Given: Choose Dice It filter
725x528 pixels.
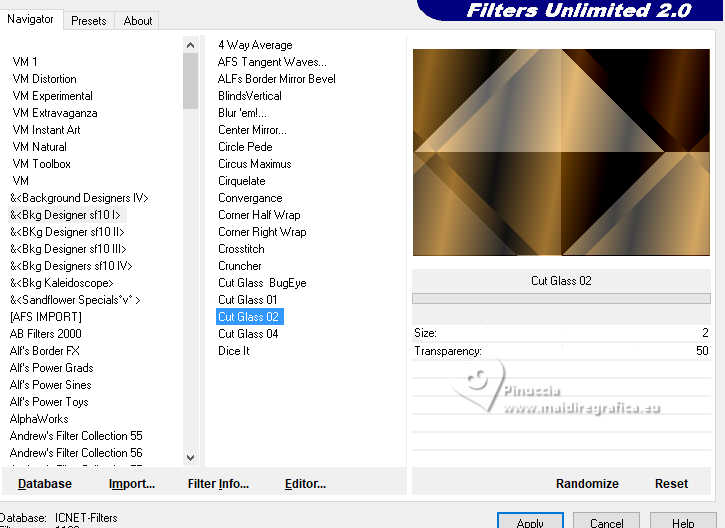Looking at the screenshot, I should click(x=233, y=351).
